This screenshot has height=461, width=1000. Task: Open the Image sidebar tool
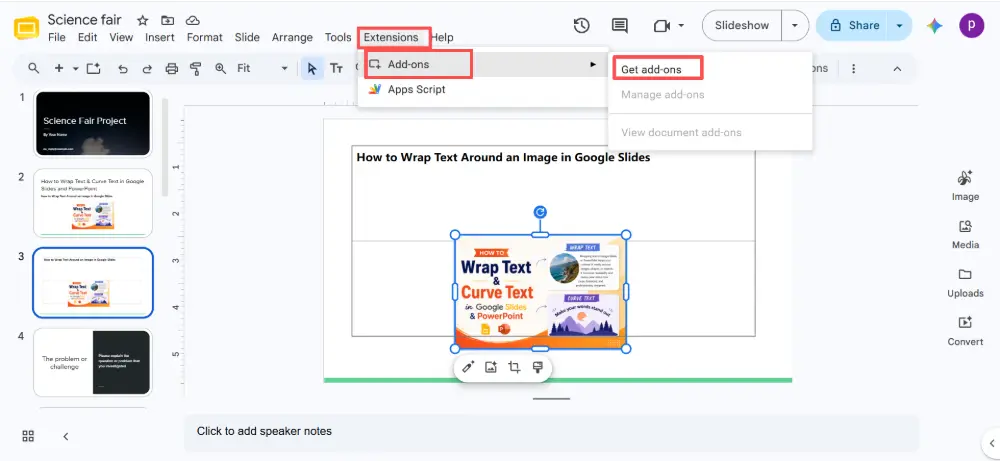click(965, 186)
